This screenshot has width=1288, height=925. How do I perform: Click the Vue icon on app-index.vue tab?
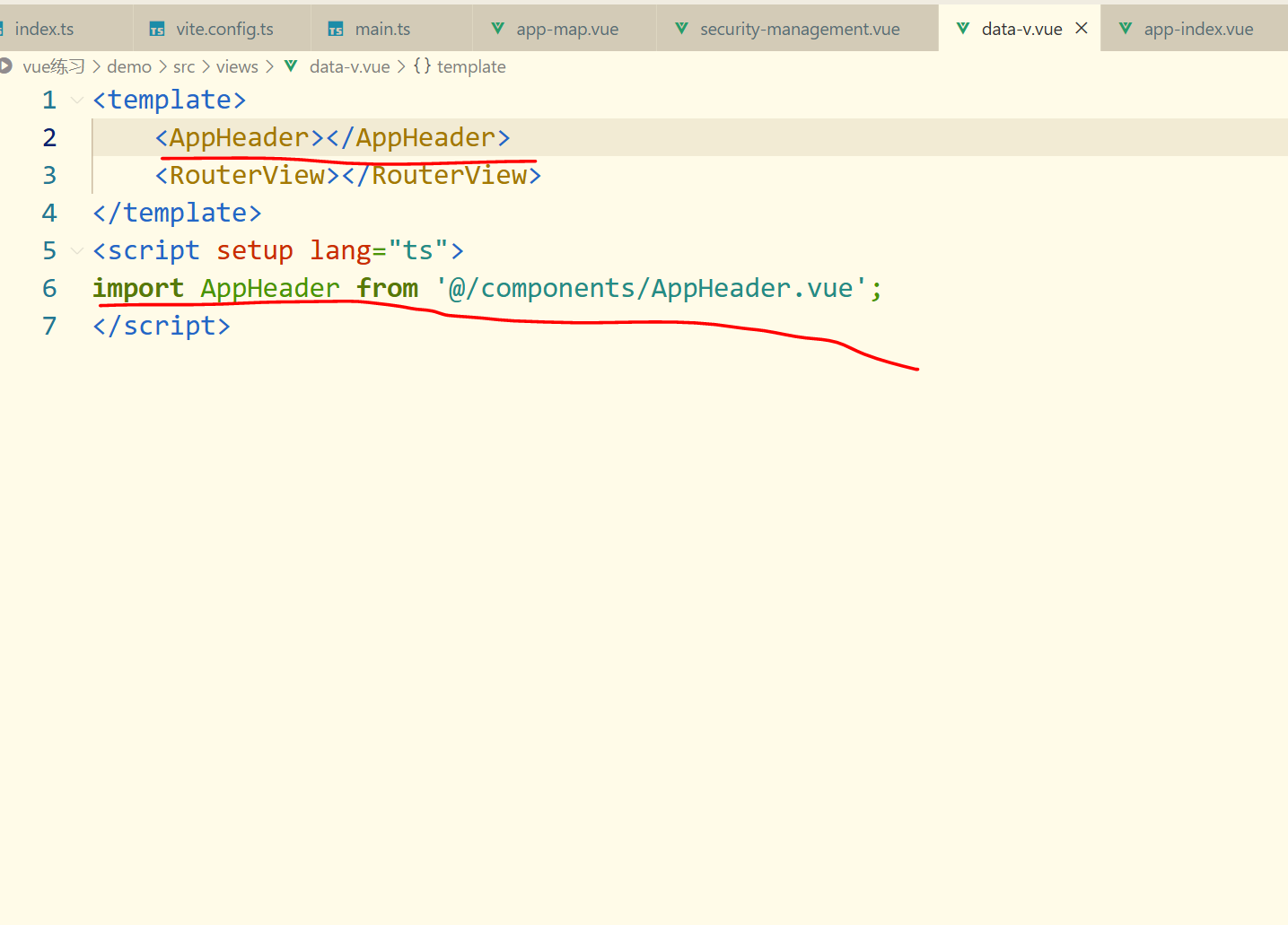point(1126,29)
